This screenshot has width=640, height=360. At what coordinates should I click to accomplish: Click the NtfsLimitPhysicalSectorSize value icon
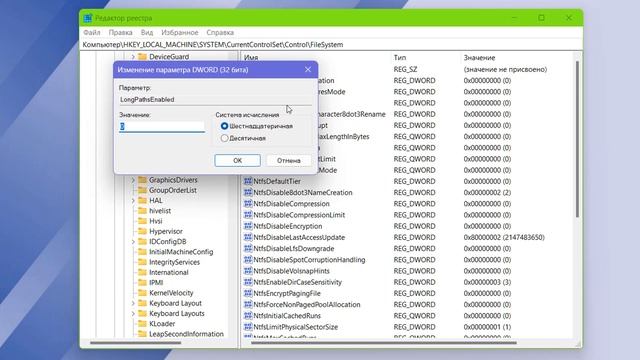click(248, 327)
